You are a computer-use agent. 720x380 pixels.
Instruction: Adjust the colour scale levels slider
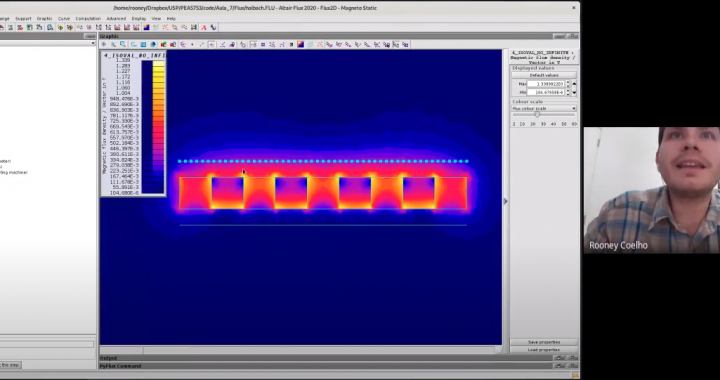537,114
